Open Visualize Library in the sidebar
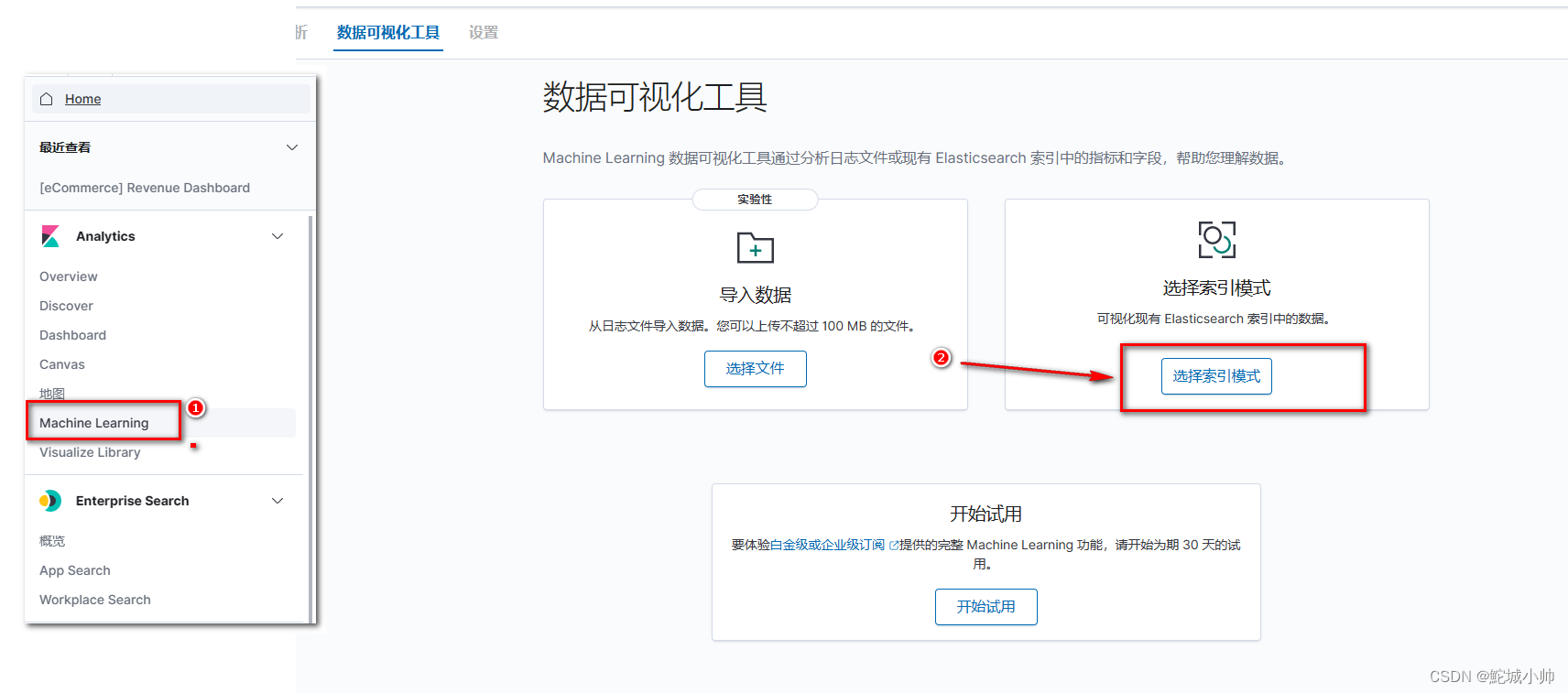 tap(90, 452)
